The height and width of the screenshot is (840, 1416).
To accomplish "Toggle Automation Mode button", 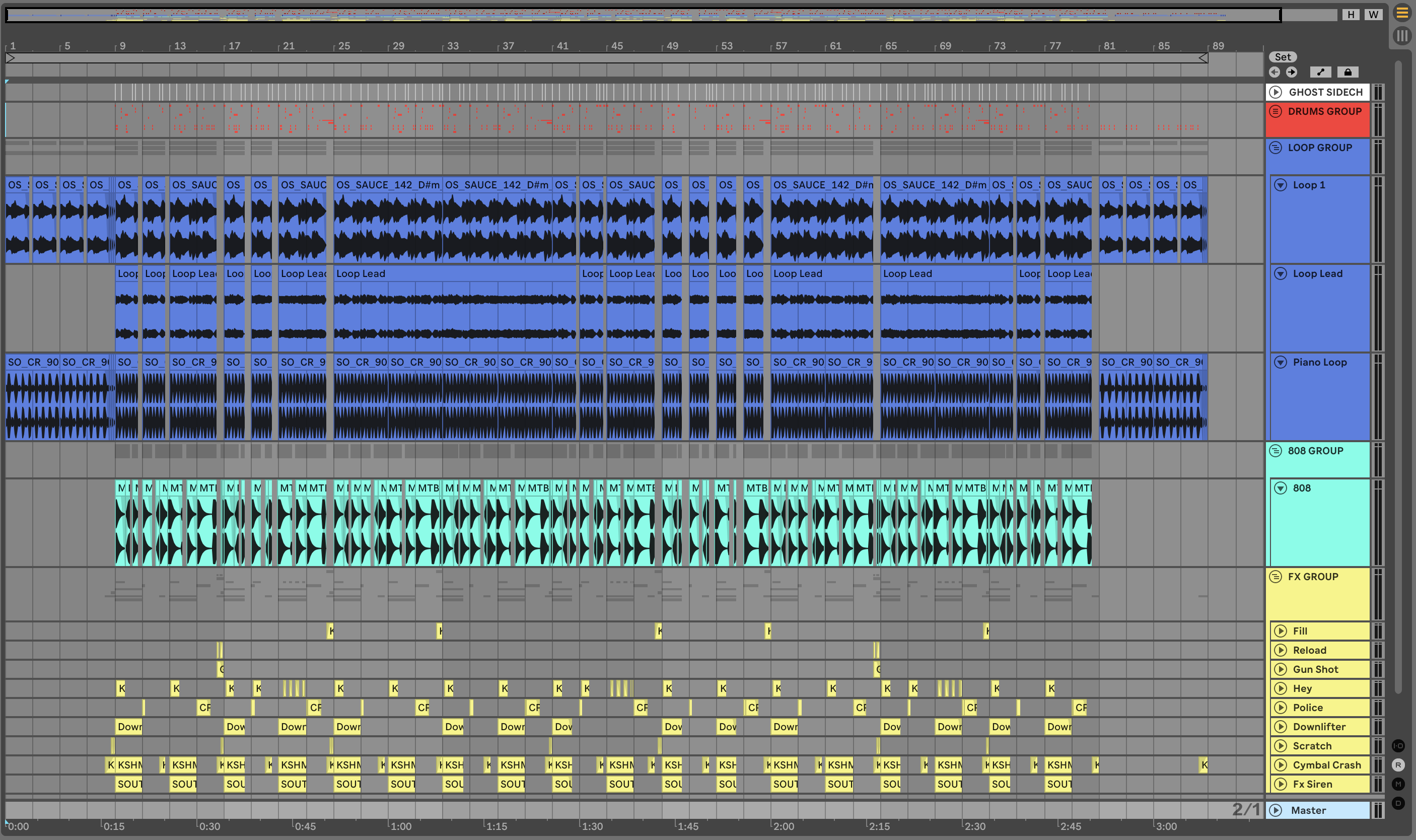I will [1320, 72].
